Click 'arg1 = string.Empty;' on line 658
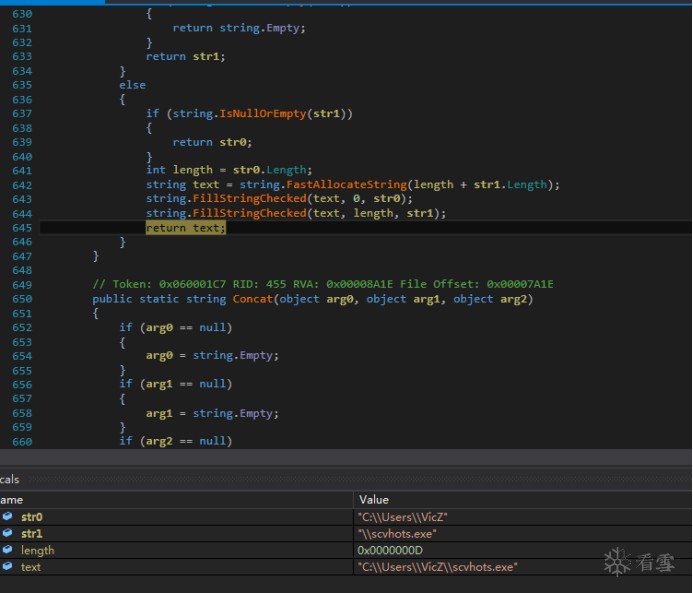This screenshot has width=693, height=593. [213, 414]
